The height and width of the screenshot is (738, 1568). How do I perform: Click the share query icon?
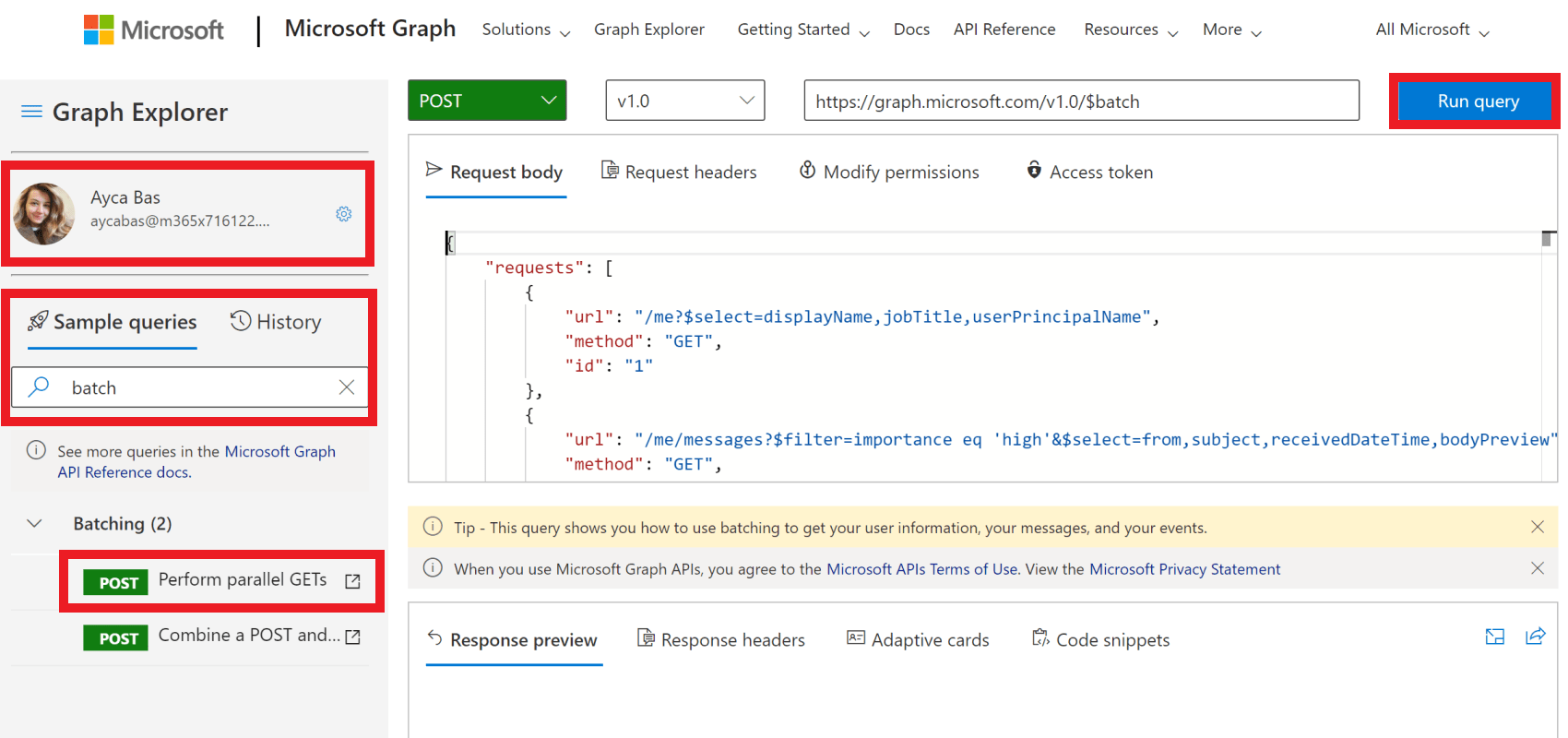click(x=1536, y=637)
